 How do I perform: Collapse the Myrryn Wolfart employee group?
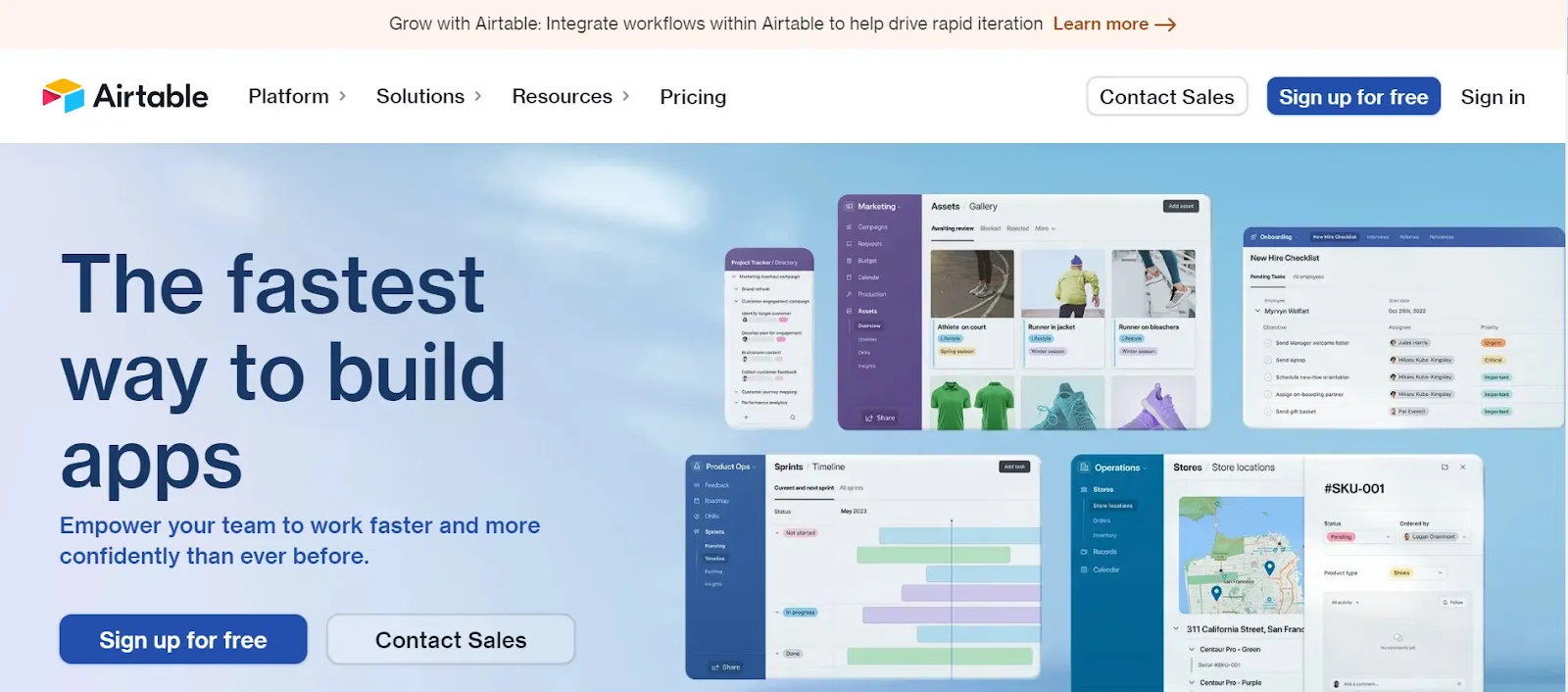[1257, 311]
